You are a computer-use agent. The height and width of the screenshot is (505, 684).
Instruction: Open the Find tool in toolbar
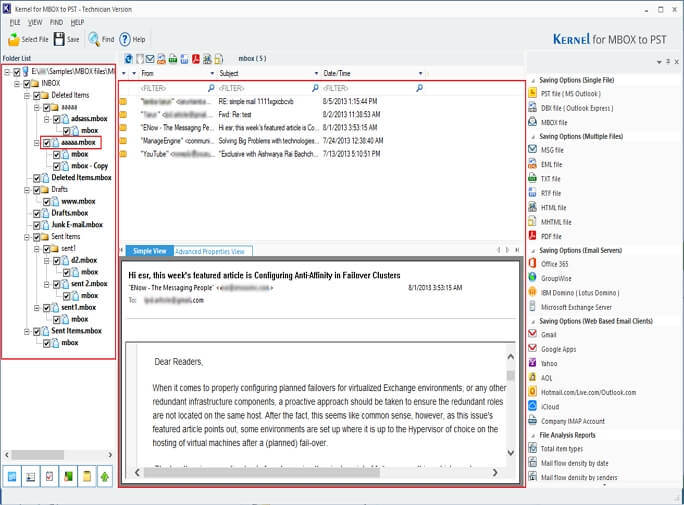tap(101, 39)
